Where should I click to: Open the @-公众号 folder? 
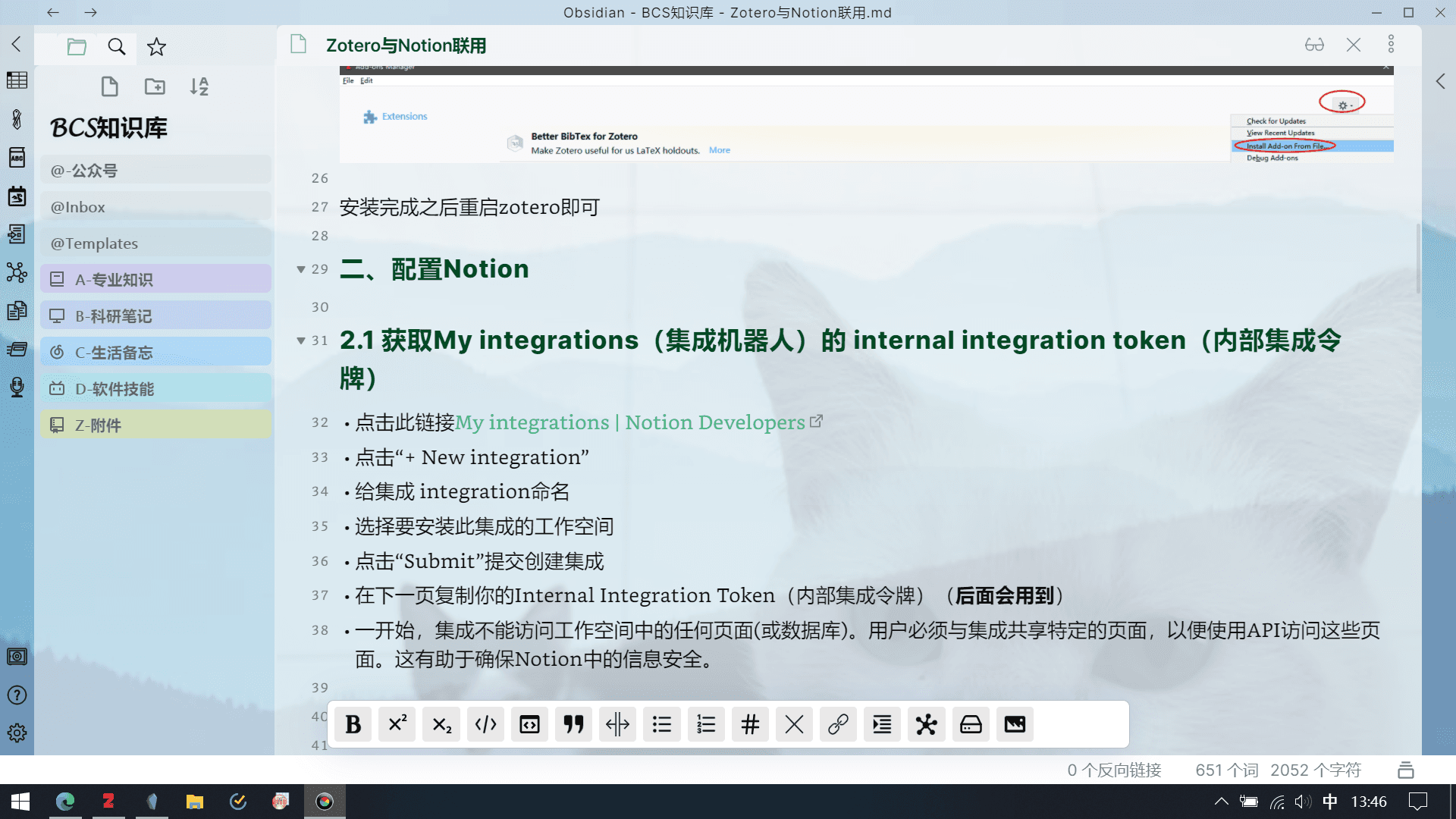click(156, 171)
